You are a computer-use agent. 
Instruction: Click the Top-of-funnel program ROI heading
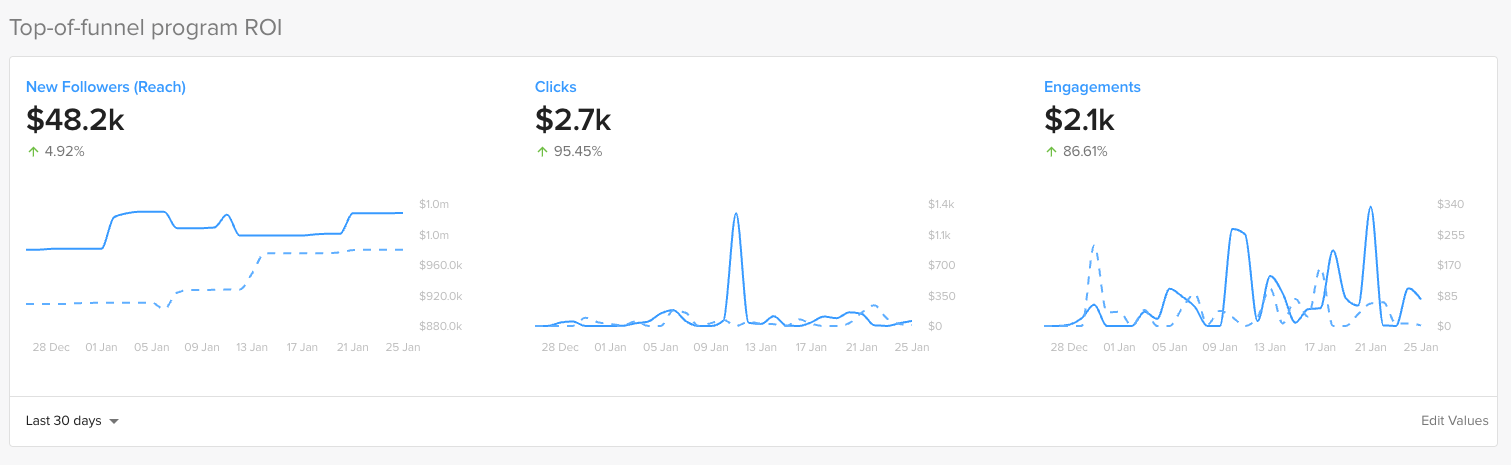pyautogui.click(x=146, y=28)
